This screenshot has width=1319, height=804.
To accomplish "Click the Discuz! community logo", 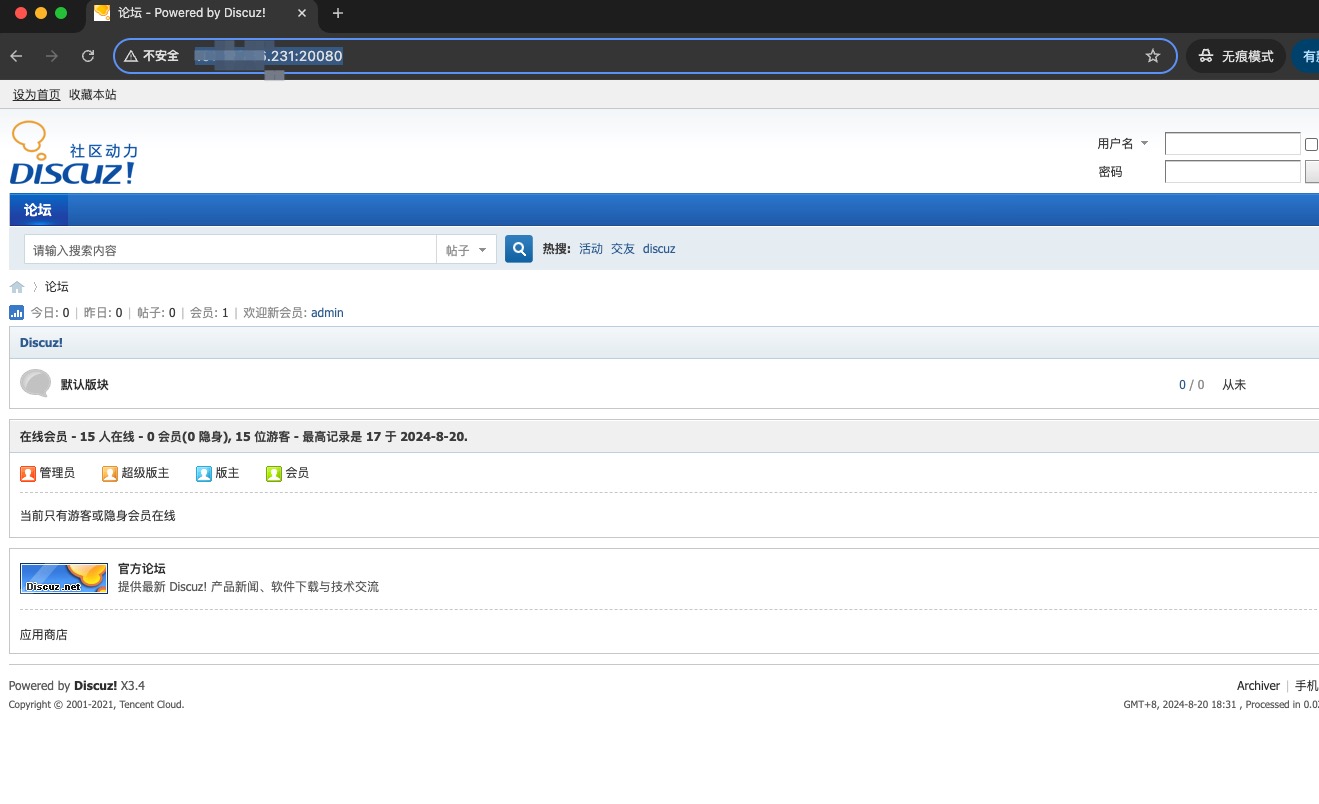I will point(74,154).
